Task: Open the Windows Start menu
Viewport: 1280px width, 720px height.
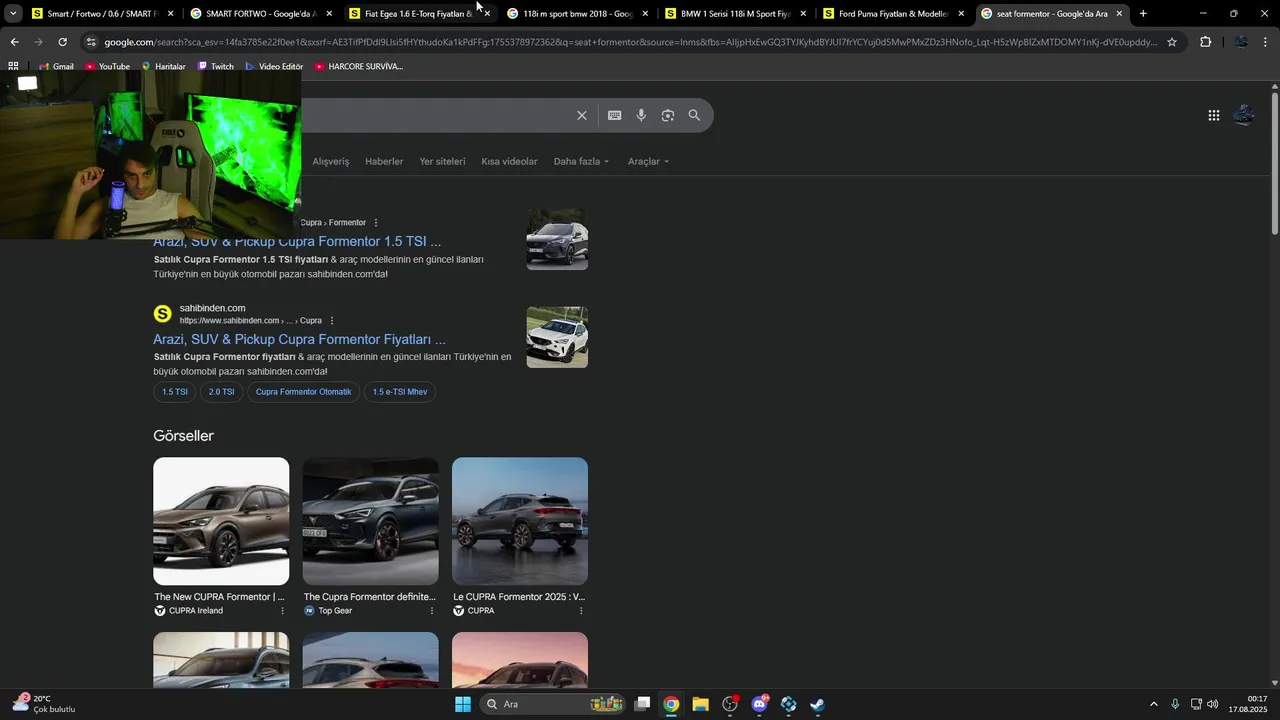Action: 463,704
